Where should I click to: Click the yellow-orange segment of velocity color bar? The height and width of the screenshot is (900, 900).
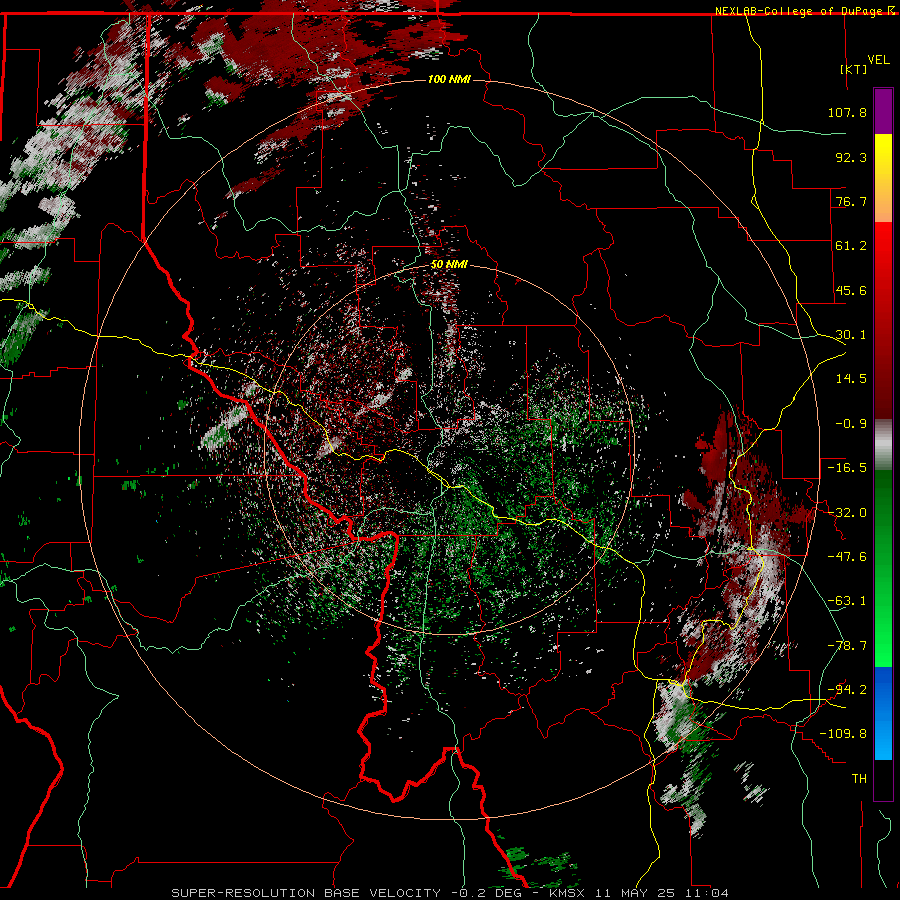pyautogui.click(x=883, y=178)
